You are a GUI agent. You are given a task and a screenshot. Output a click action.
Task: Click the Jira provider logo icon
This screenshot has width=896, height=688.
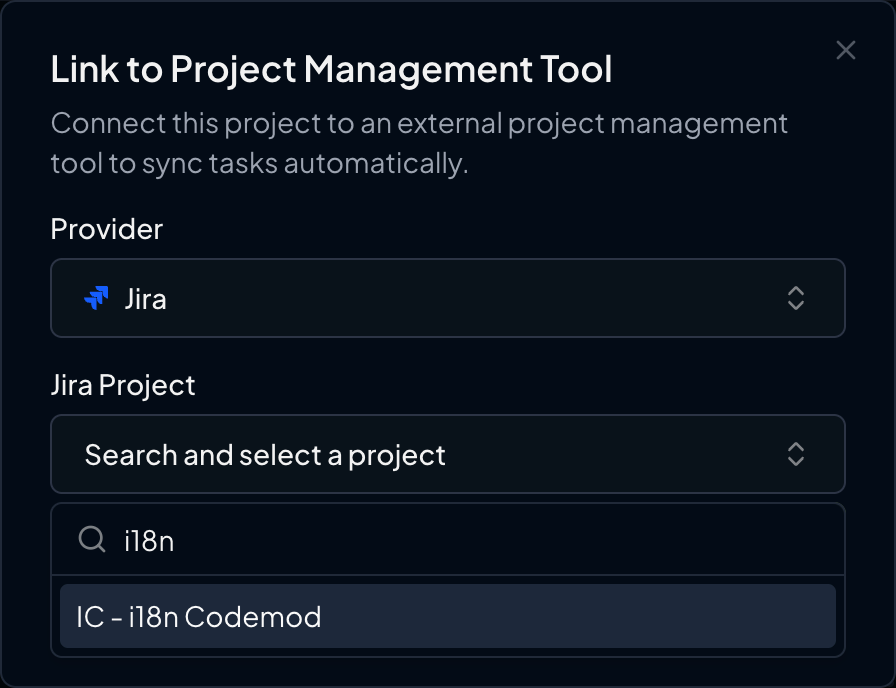97,298
